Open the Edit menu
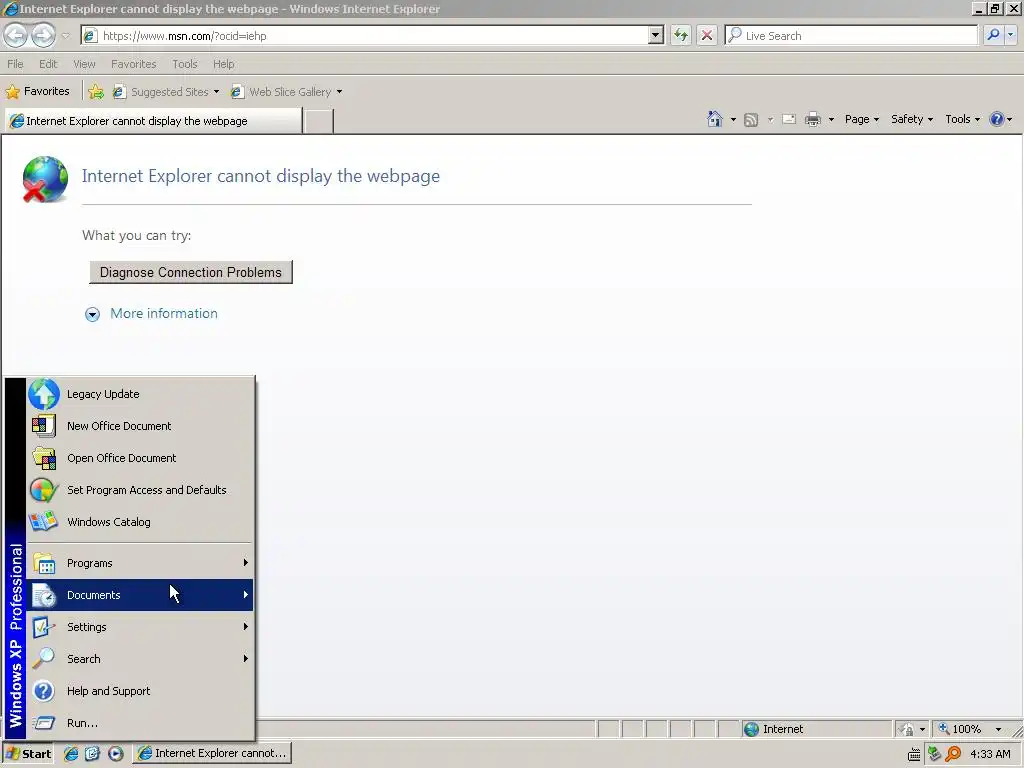Screen dimensions: 1024x768 48,64
